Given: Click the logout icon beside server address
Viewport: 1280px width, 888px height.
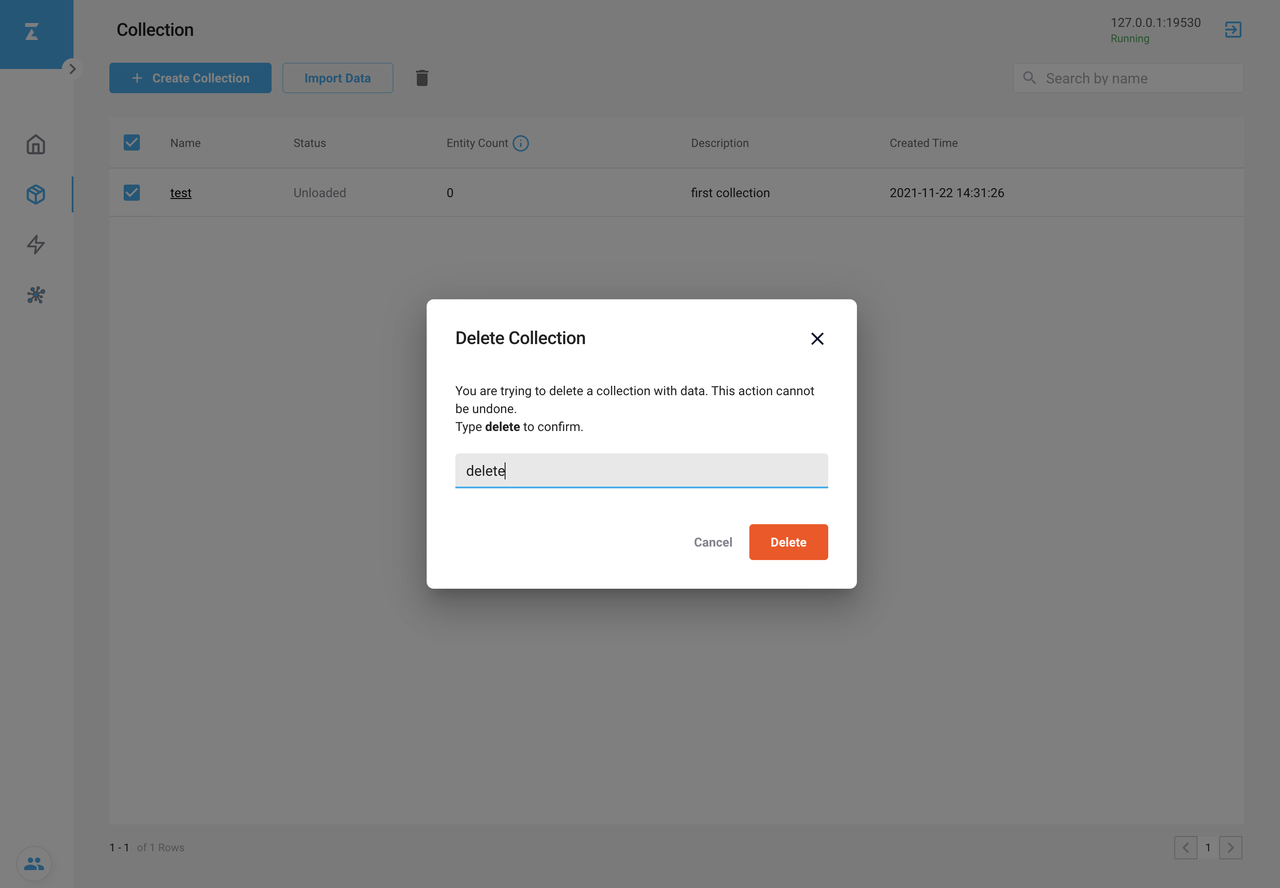Looking at the screenshot, I should 1233,30.
